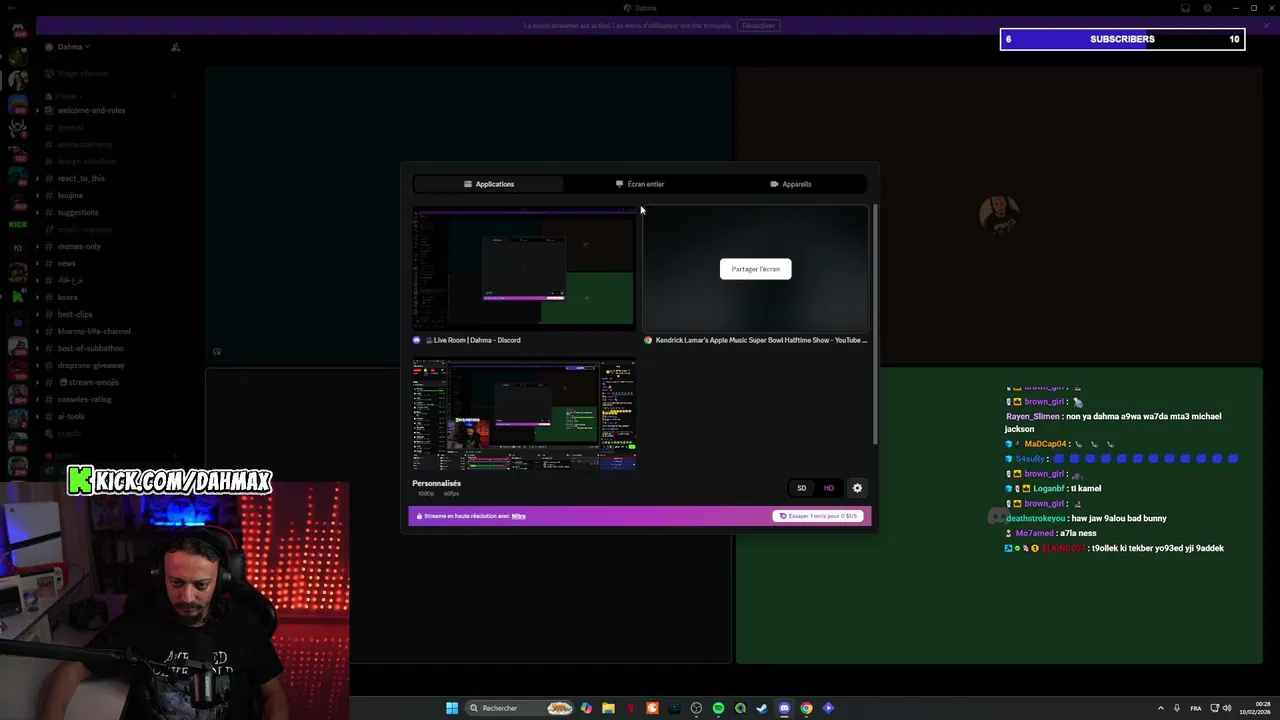Open the Windows Start menu
Viewport: 1280px width, 720px height.
click(x=452, y=708)
